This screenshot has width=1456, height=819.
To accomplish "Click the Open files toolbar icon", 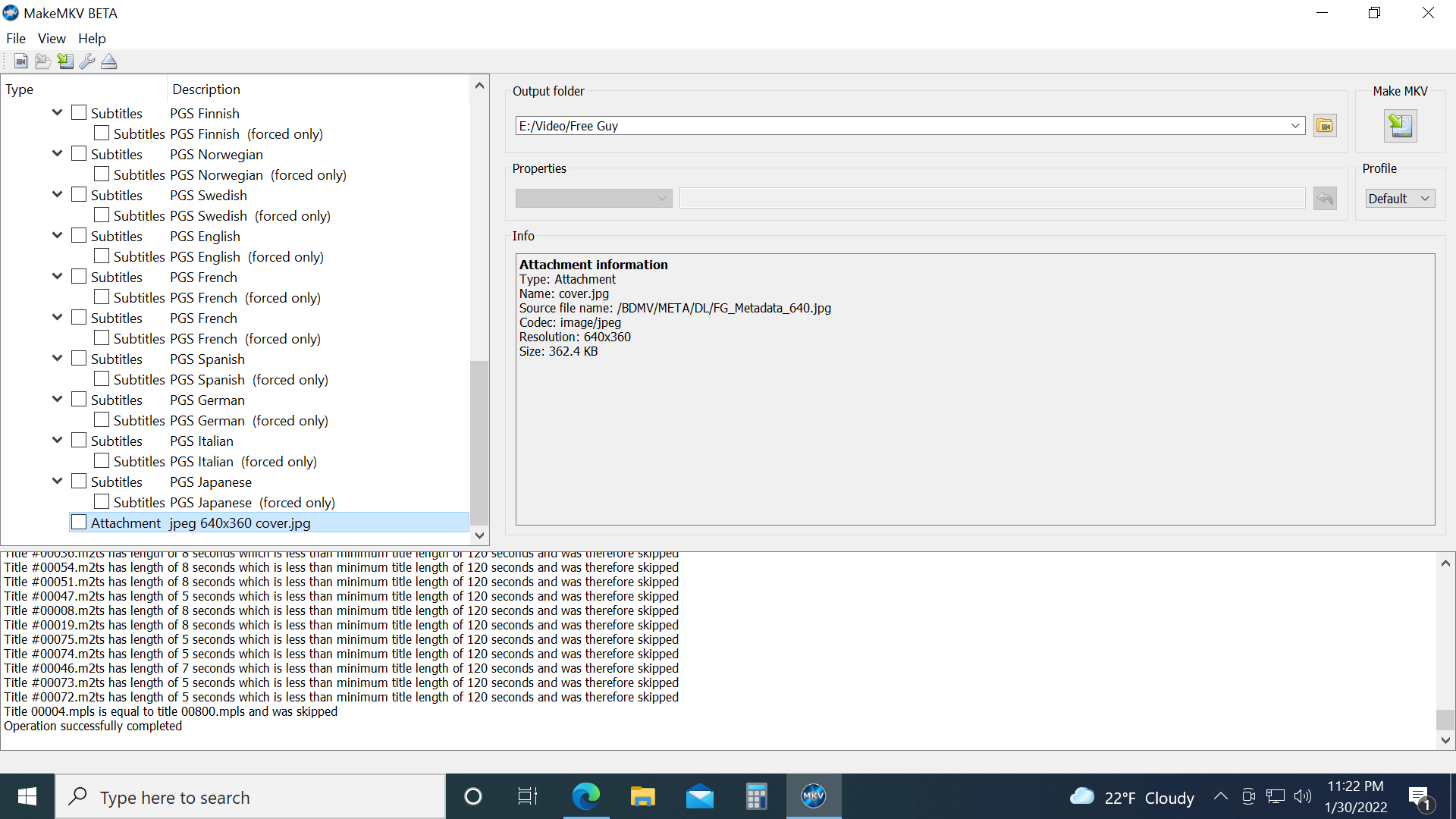I will click(21, 61).
